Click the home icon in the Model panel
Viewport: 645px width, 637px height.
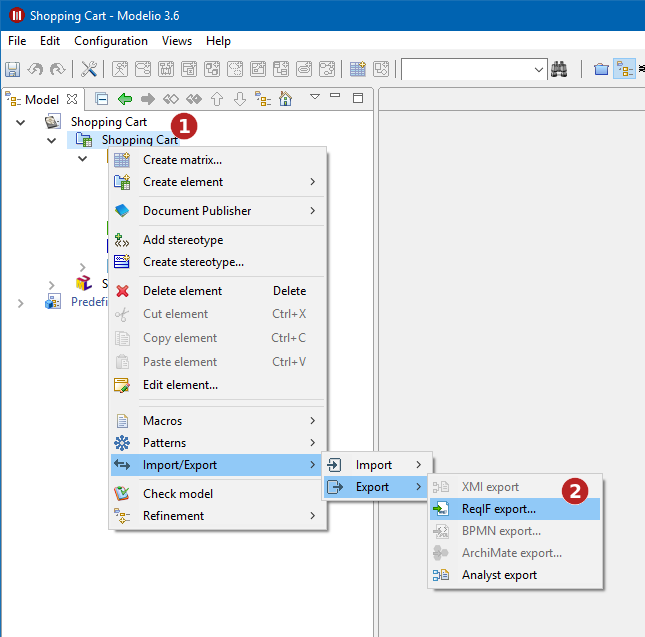[x=285, y=99]
